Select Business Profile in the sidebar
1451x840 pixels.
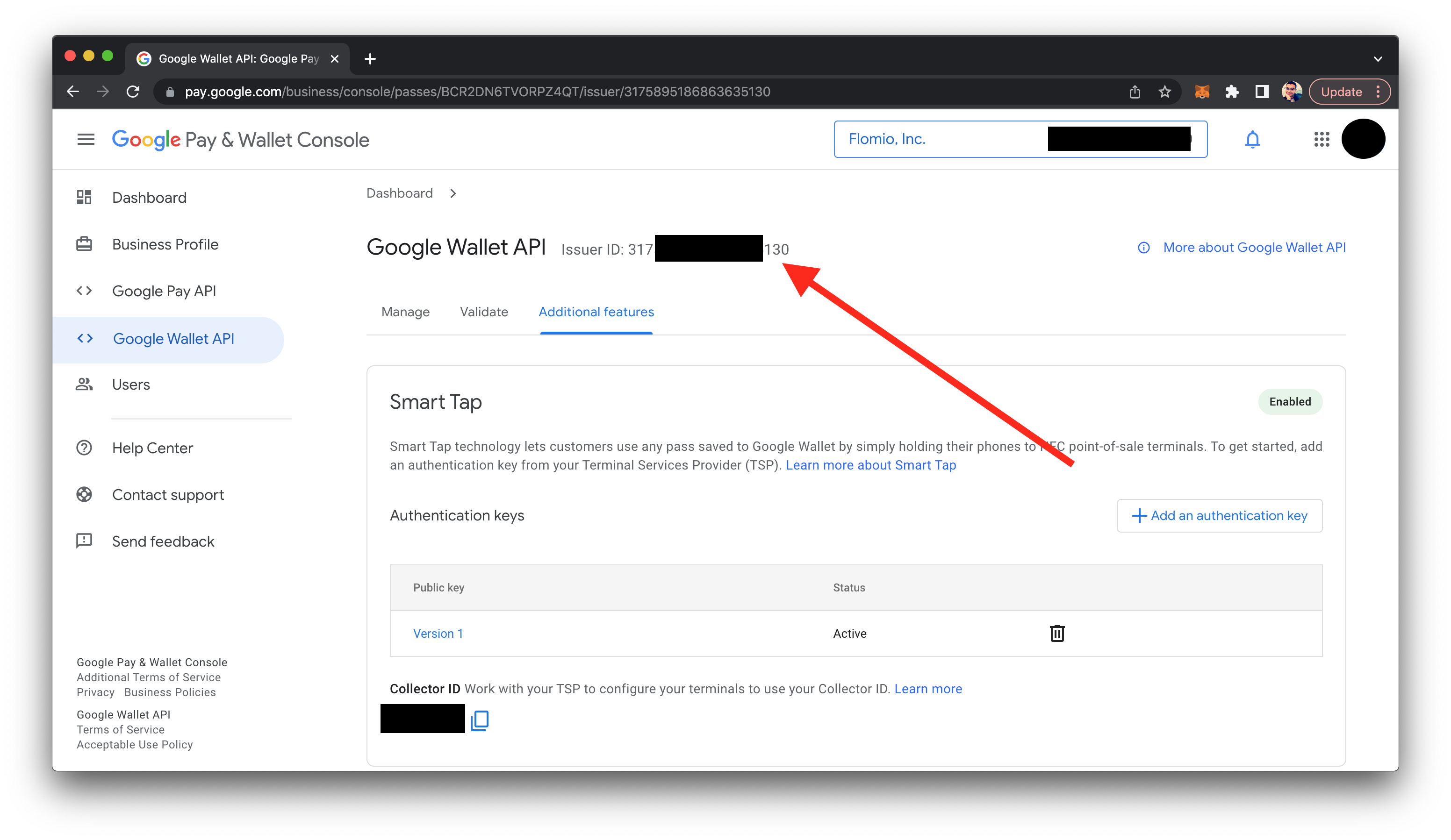(165, 244)
